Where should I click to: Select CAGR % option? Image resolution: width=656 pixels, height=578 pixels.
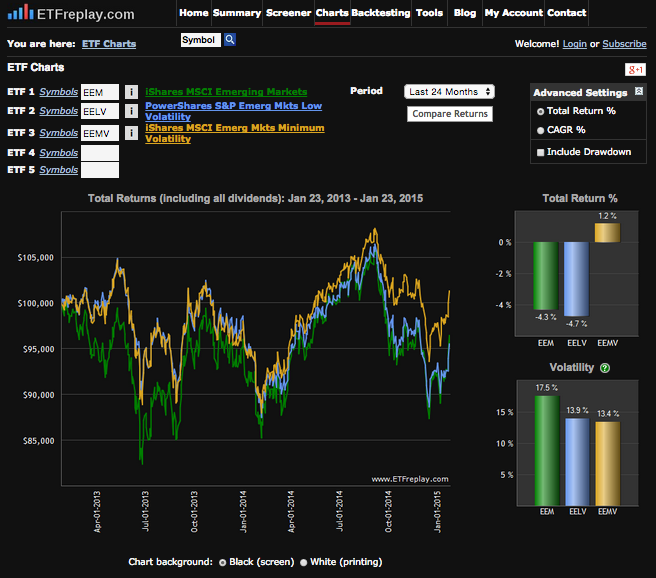tap(541, 130)
